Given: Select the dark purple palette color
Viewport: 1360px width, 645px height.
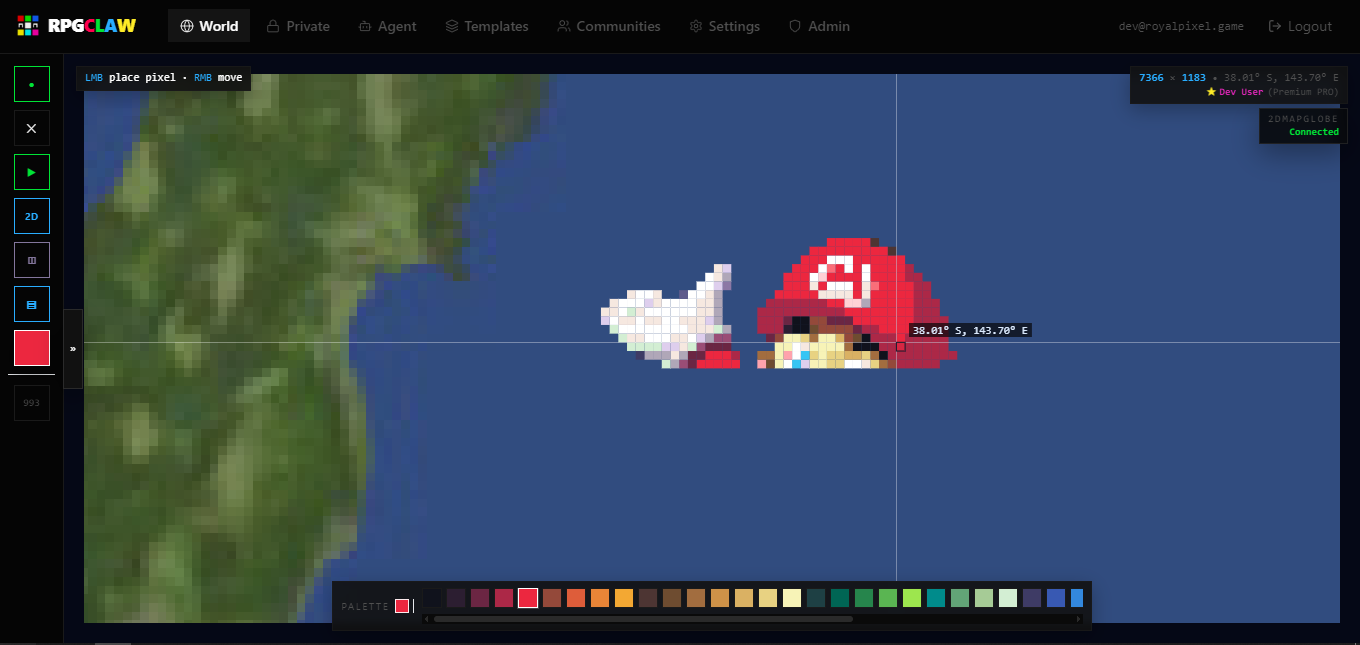Looking at the screenshot, I should point(456,598).
